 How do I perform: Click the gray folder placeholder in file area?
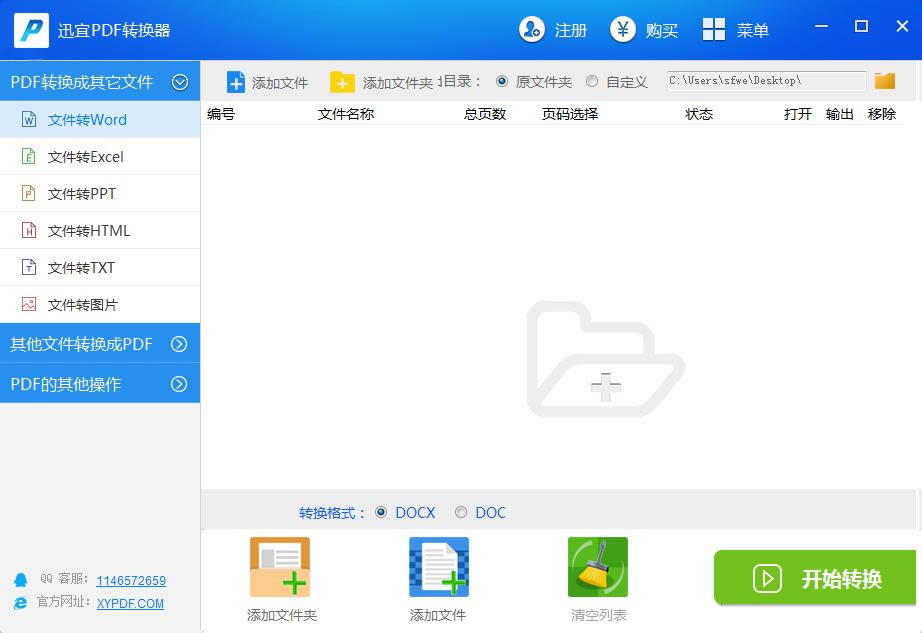coord(606,359)
